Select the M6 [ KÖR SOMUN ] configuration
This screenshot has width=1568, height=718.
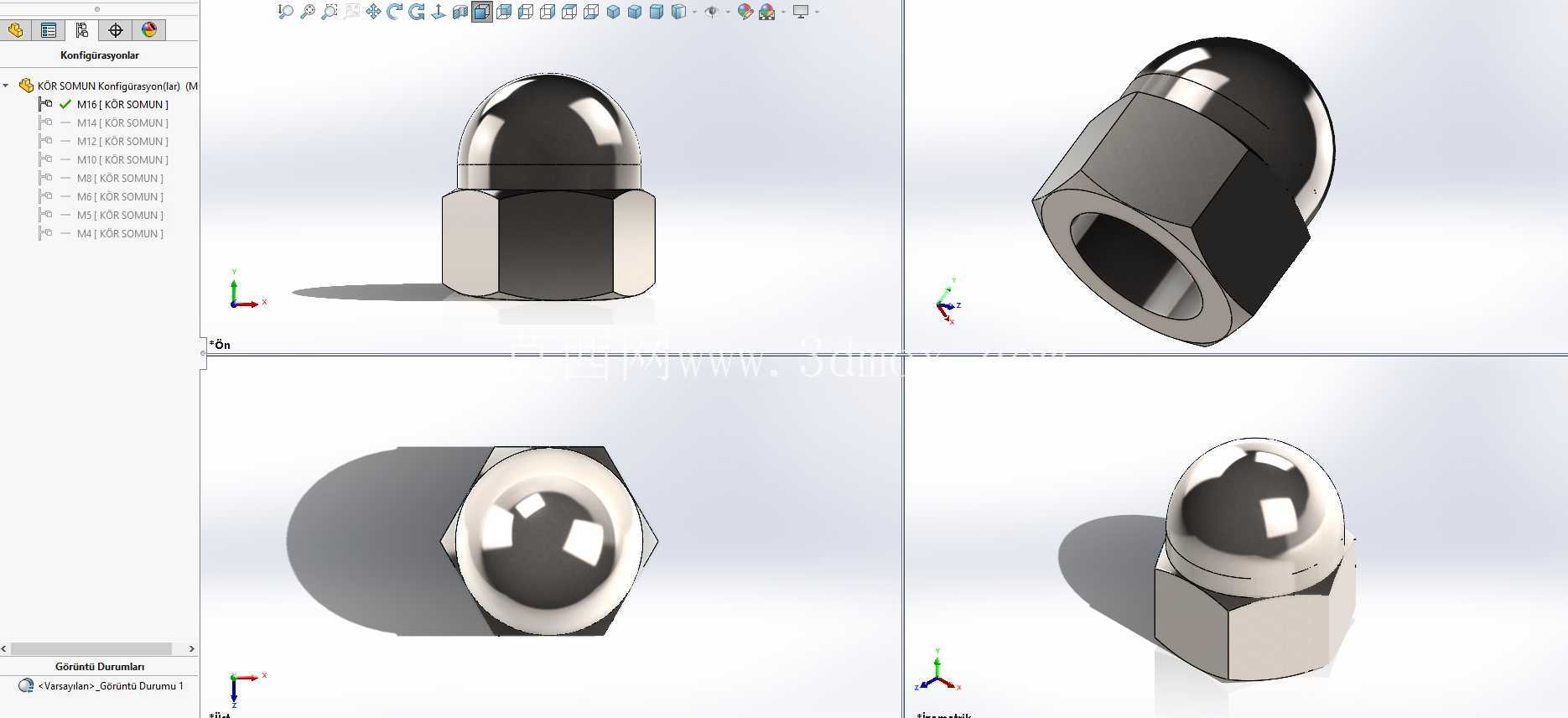tap(120, 196)
